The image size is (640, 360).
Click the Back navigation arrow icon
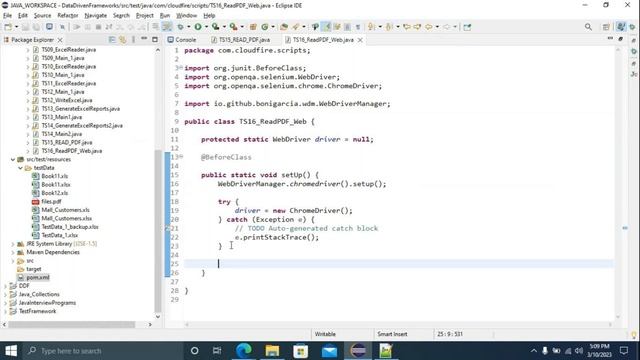click(429, 27)
